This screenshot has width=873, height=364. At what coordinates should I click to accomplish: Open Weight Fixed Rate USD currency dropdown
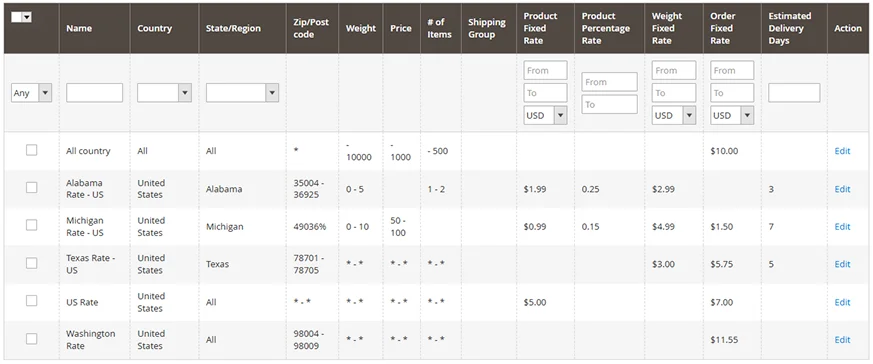674,115
